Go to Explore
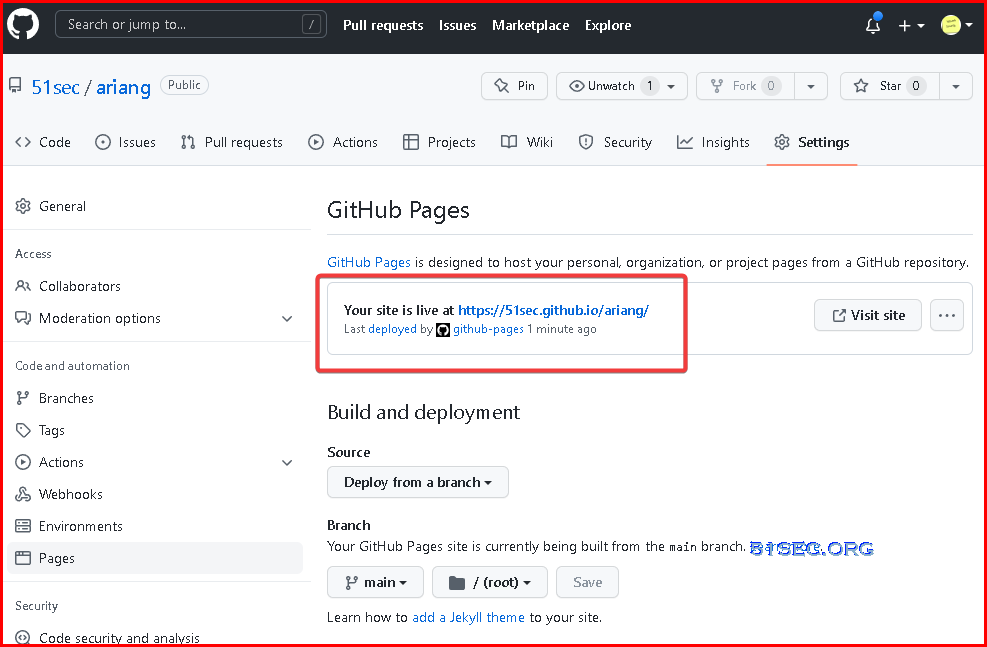Screen dimensions: 987x647 point(608,26)
